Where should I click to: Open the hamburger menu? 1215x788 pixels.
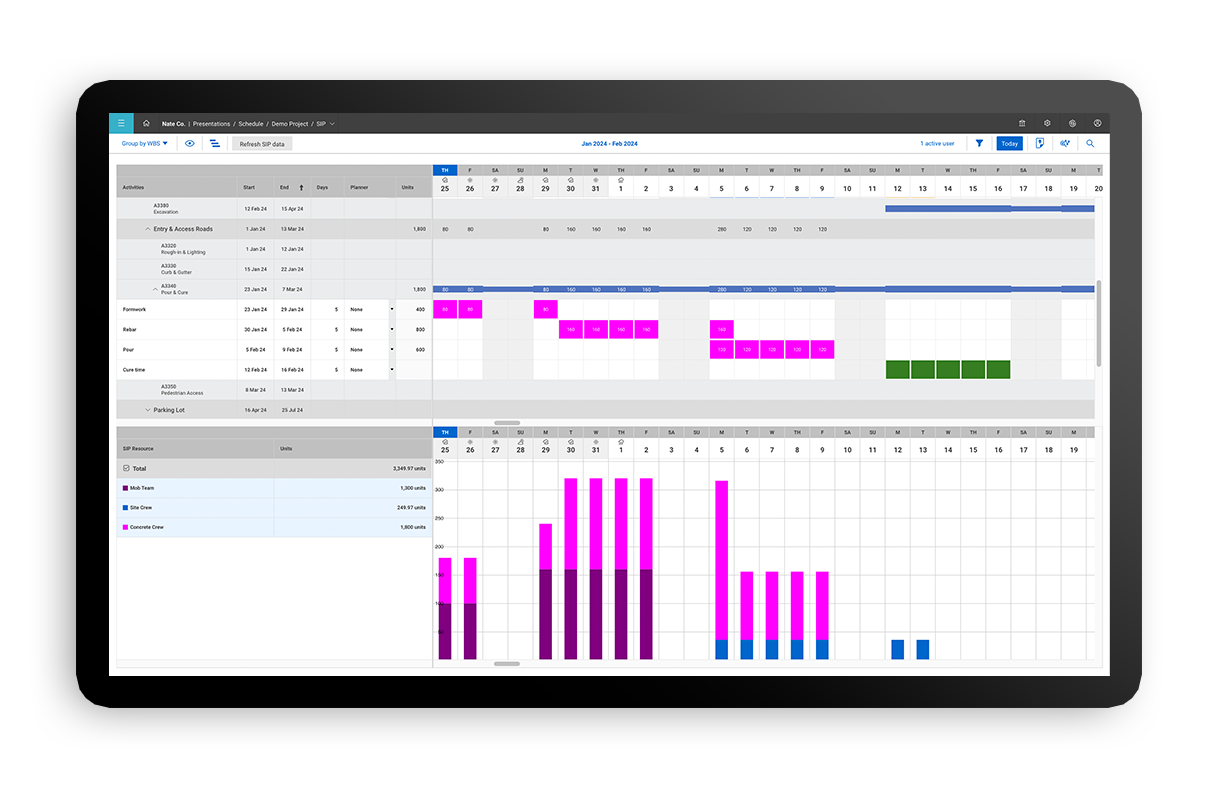pos(120,123)
